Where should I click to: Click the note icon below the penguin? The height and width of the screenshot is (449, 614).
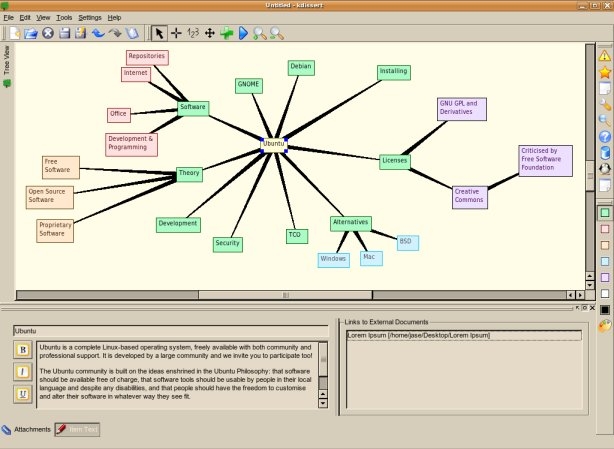click(x=605, y=185)
